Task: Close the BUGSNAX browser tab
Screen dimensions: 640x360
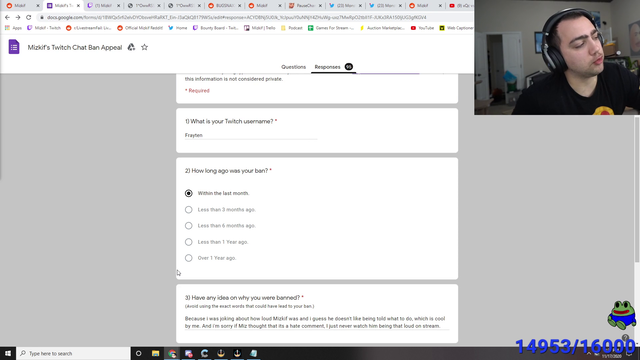Action: click(240, 6)
